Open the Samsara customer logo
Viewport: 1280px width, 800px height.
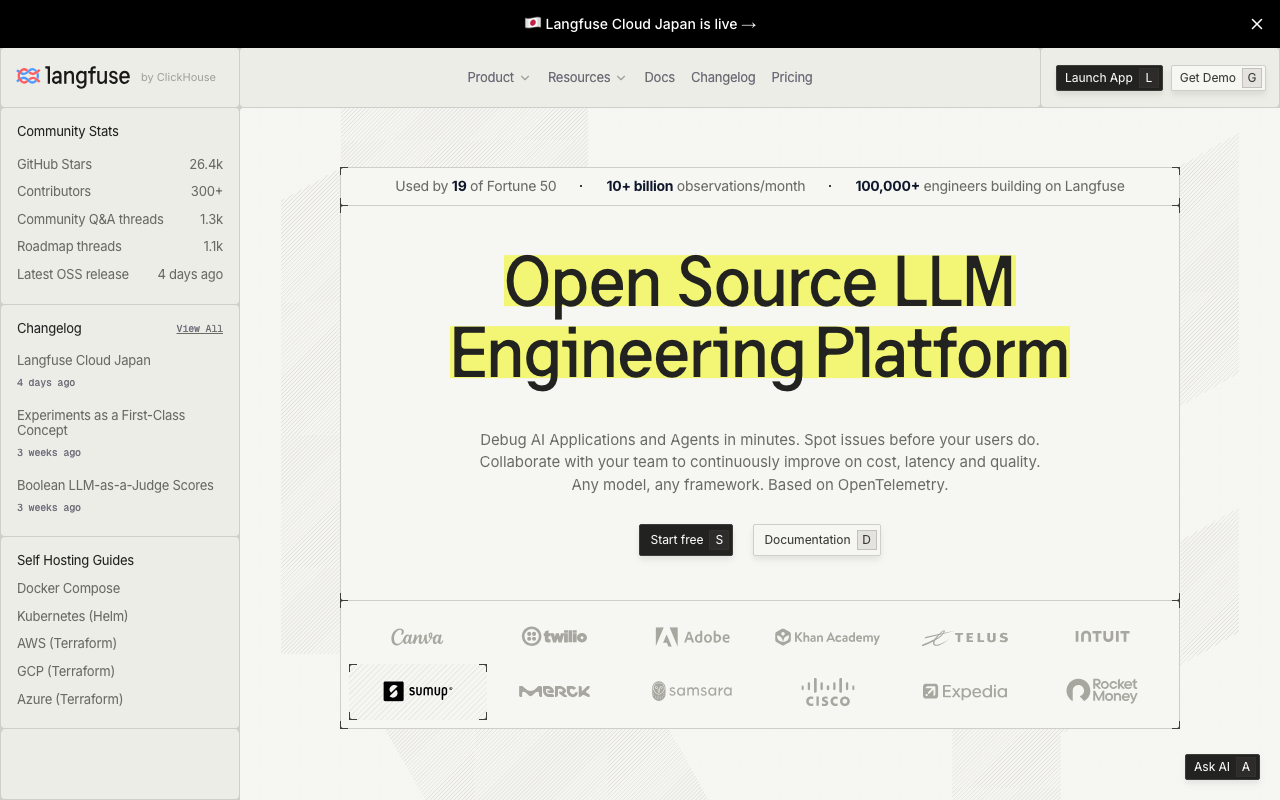point(692,691)
